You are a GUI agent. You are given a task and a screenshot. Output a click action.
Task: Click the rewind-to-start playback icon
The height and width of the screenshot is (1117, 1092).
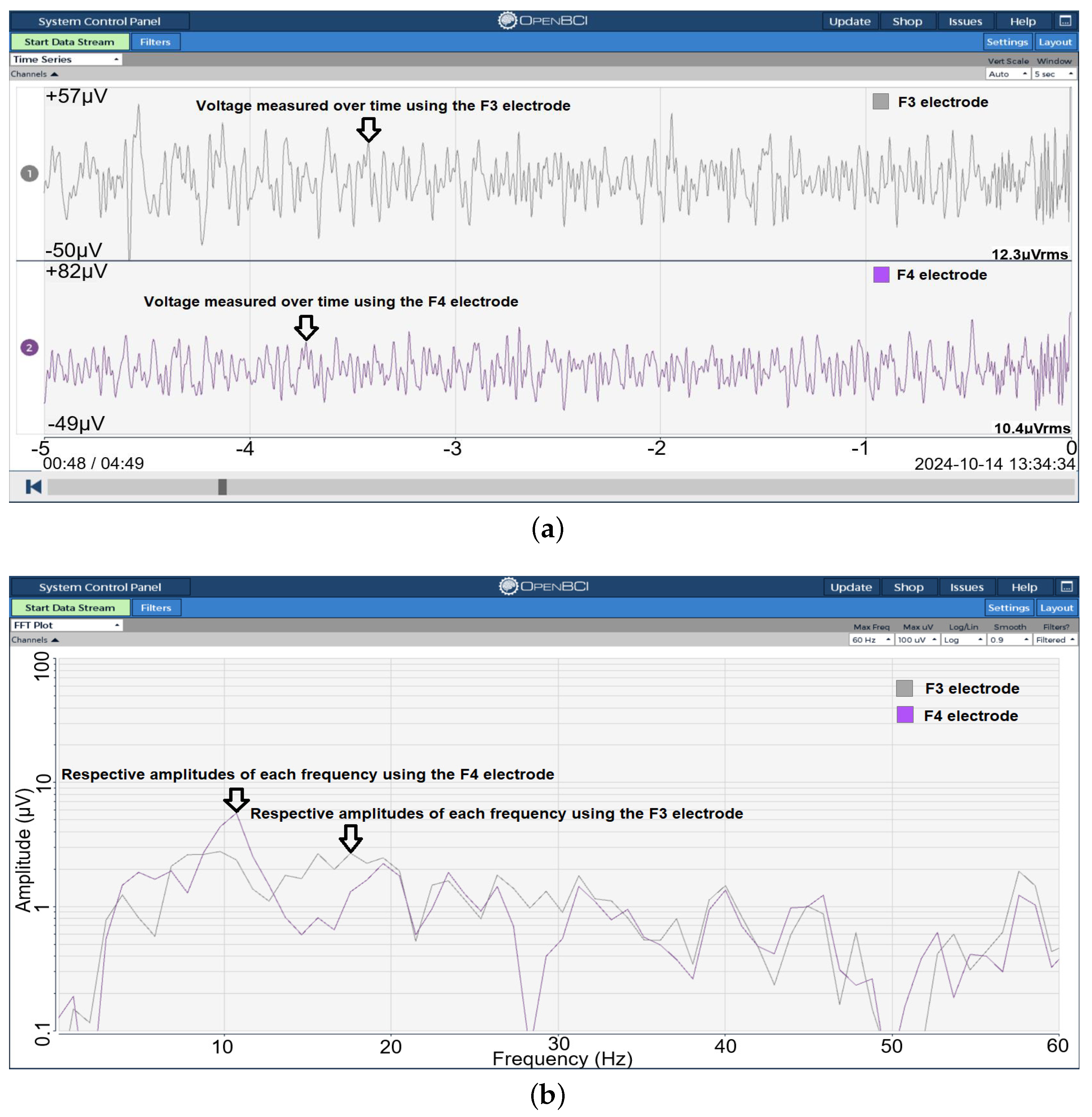(33, 487)
